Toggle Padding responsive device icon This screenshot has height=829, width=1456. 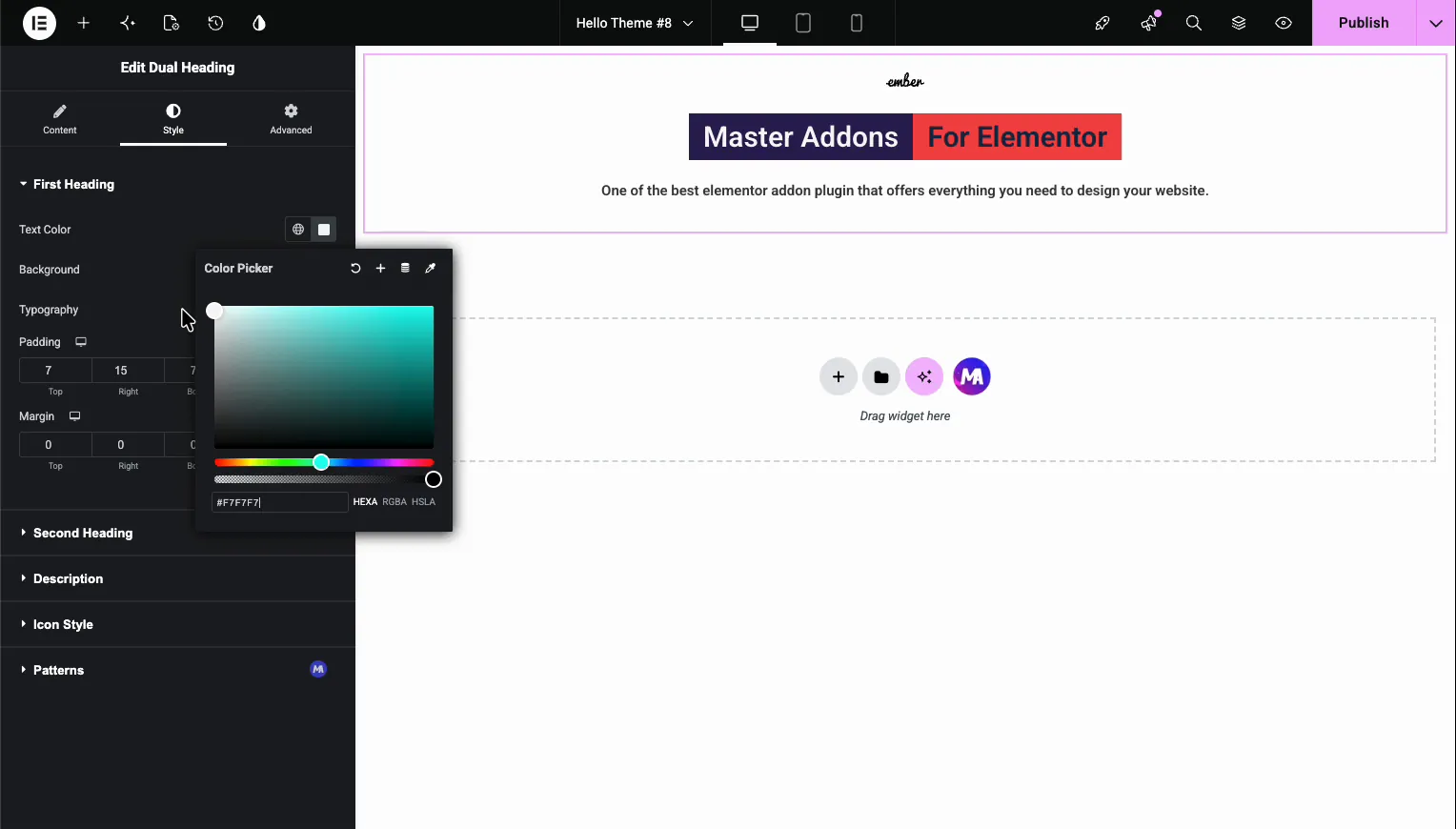[81, 341]
